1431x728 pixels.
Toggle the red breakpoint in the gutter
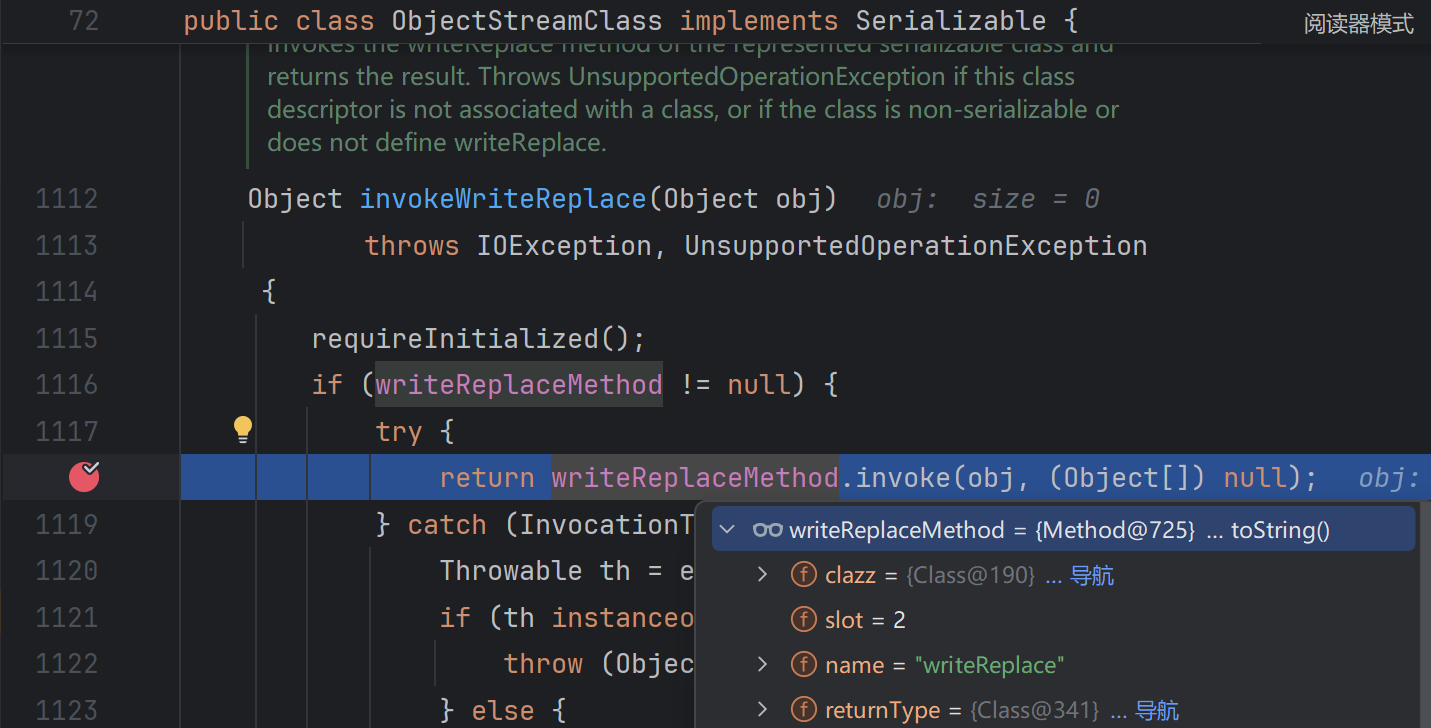84,477
